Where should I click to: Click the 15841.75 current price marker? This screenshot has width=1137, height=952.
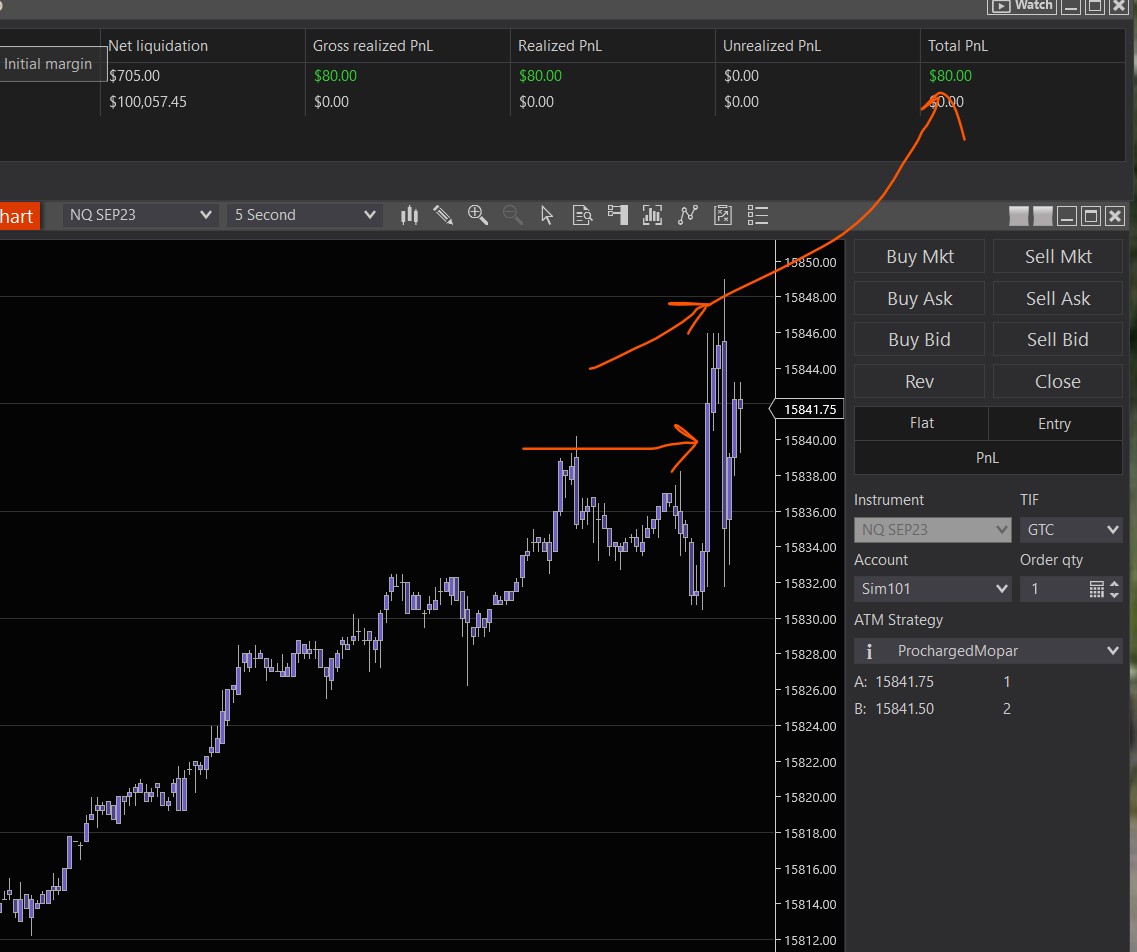tap(806, 410)
